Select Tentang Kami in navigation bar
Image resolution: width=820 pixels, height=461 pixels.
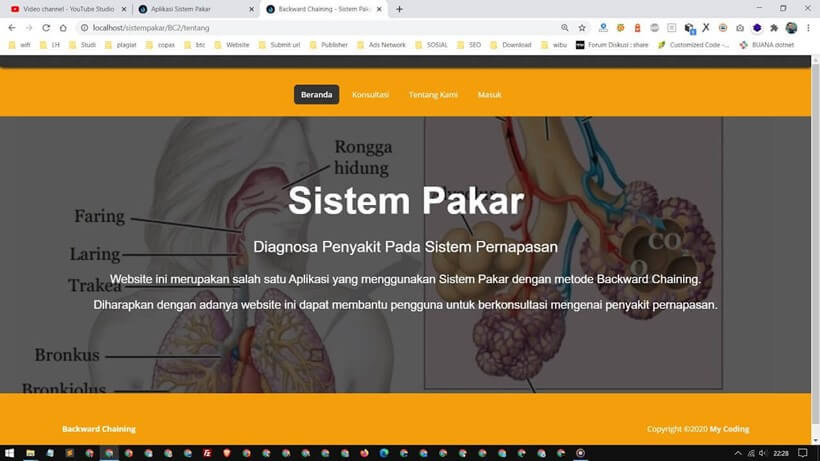tap(433, 95)
